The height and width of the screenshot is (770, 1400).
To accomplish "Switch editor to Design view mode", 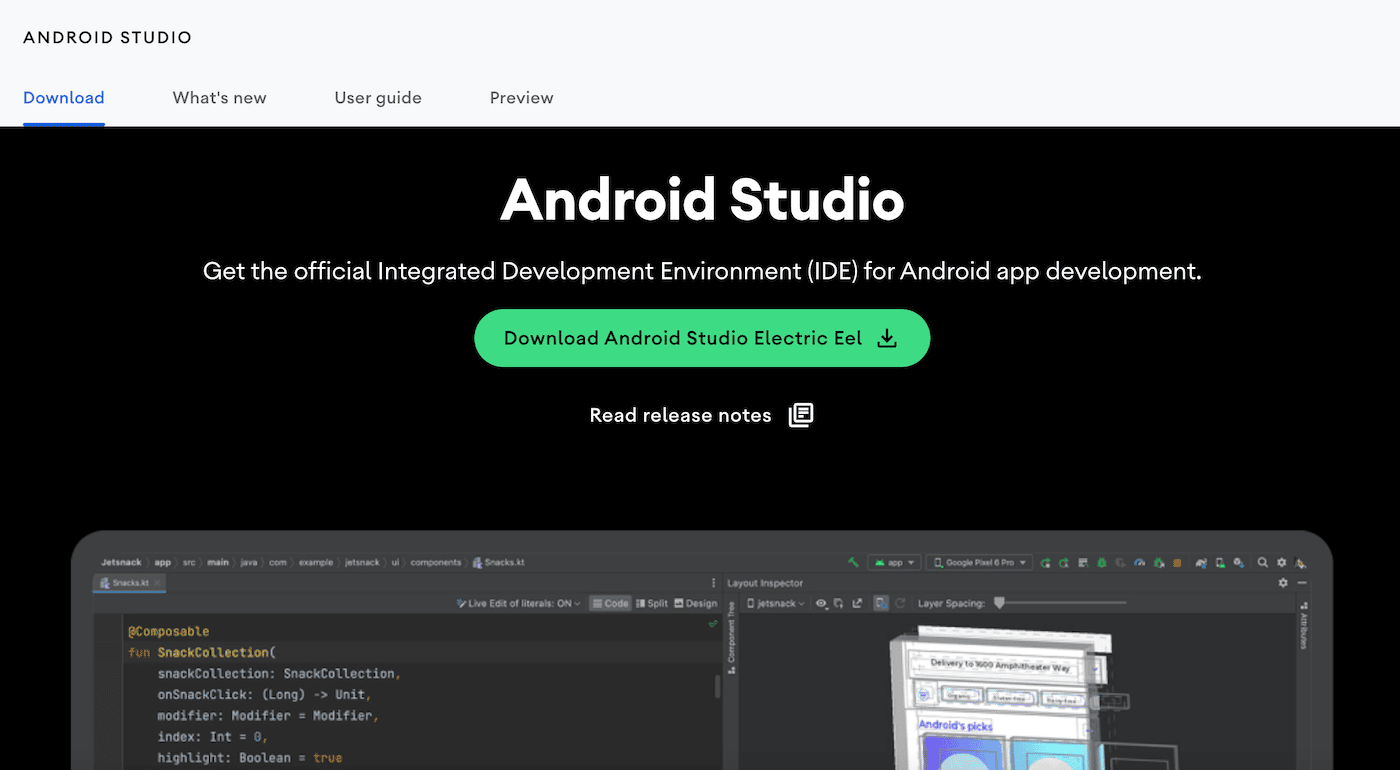I will [696, 603].
